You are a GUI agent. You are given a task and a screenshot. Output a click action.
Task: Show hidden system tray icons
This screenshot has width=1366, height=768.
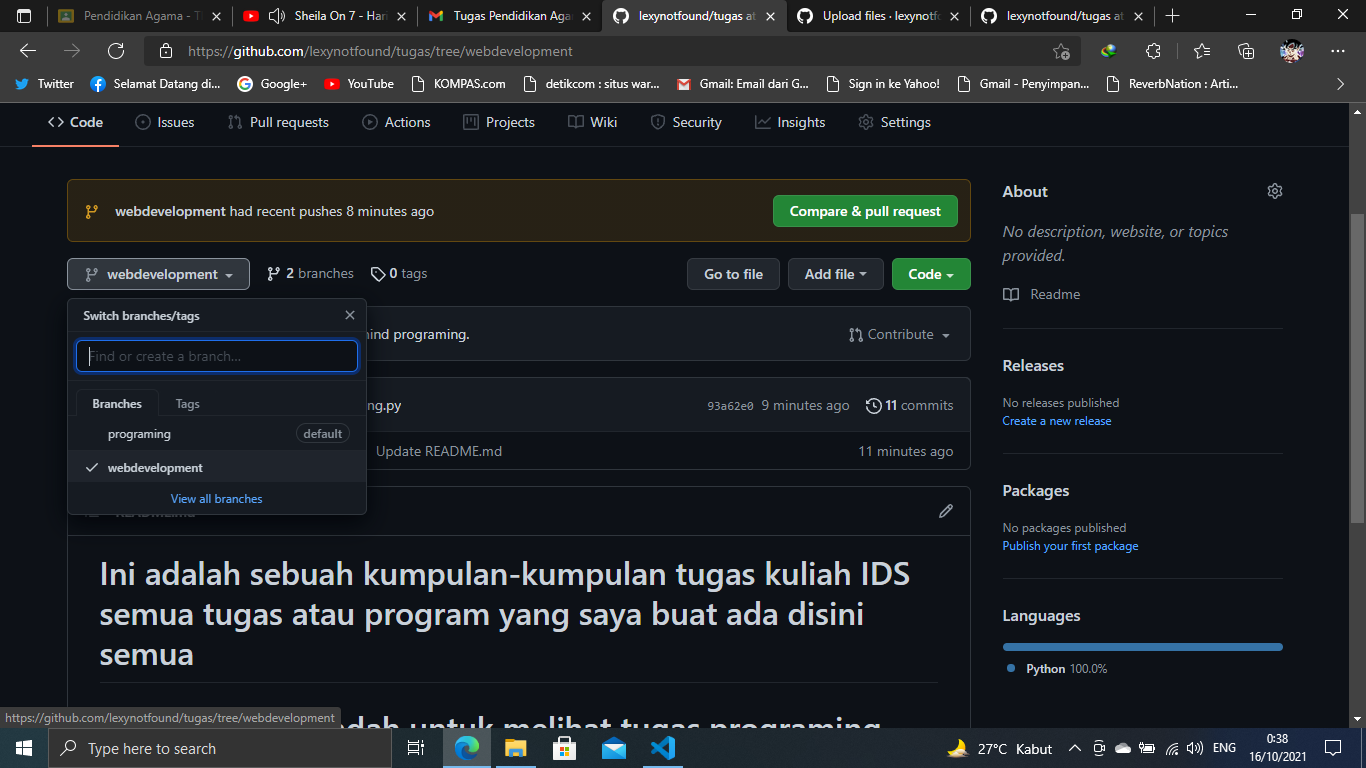[1075, 748]
